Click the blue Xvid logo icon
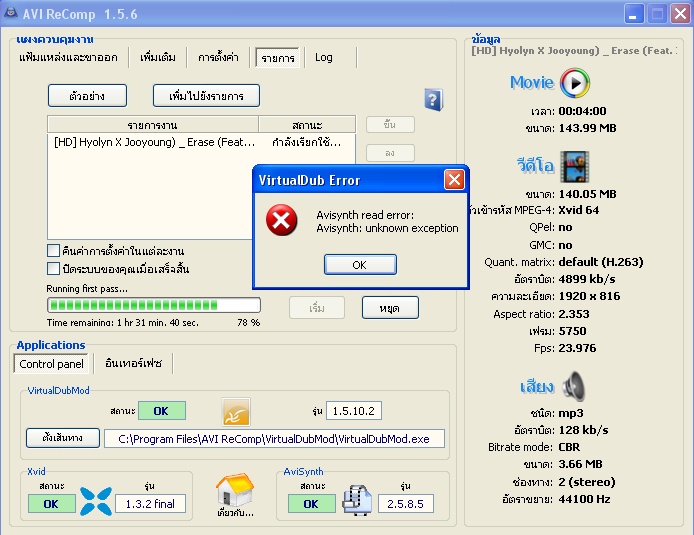The width and height of the screenshot is (694, 535). (x=94, y=499)
